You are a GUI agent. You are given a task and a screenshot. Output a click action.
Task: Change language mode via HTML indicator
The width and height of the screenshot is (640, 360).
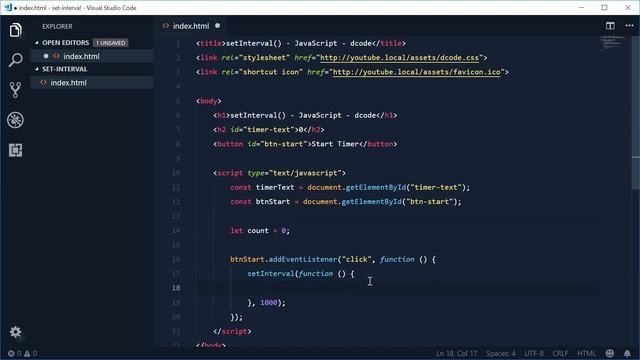(587, 353)
